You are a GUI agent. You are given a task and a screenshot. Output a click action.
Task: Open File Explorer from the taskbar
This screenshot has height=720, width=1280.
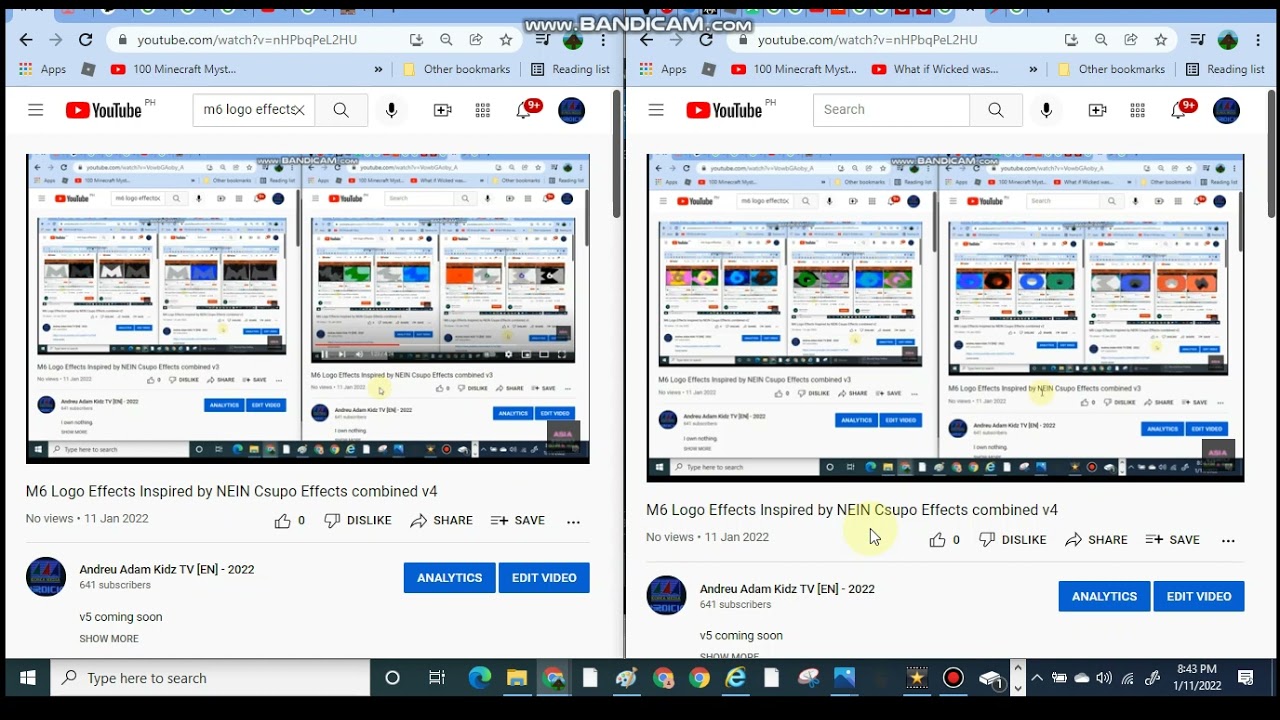[x=517, y=678]
